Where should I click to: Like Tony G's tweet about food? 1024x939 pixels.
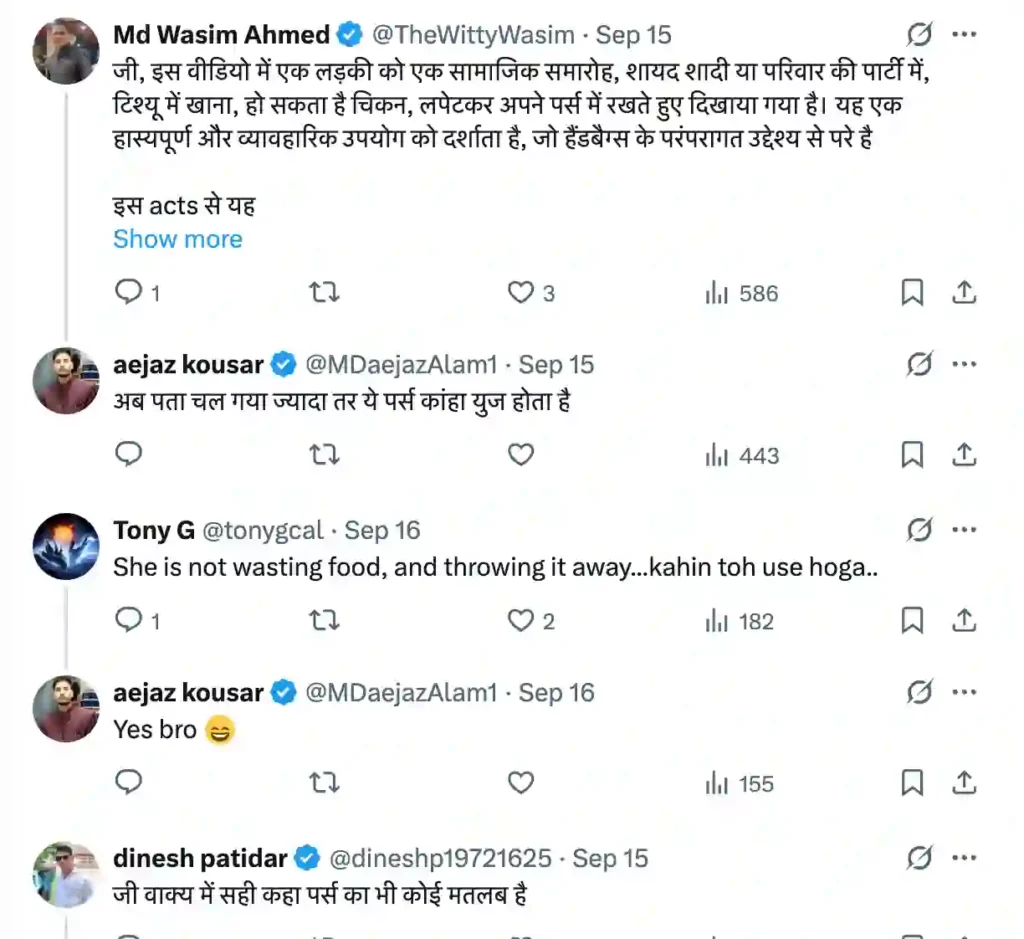click(x=521, y=621)
